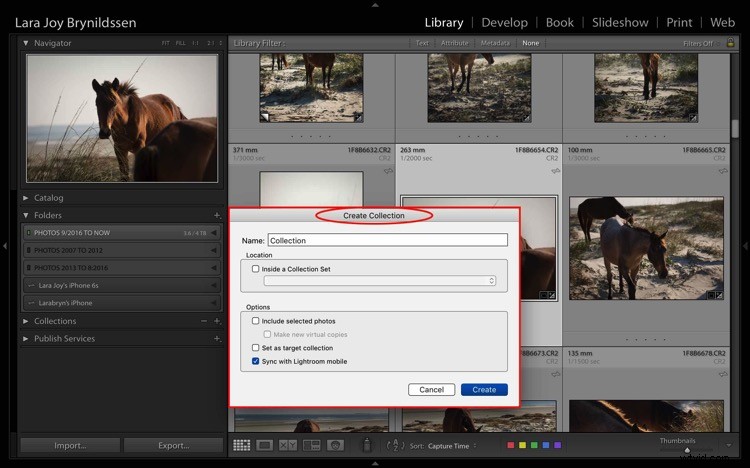Collapse the Navigator panel
Screen dimensions: 750x468
pyautogui.click(x=25, y=43)
